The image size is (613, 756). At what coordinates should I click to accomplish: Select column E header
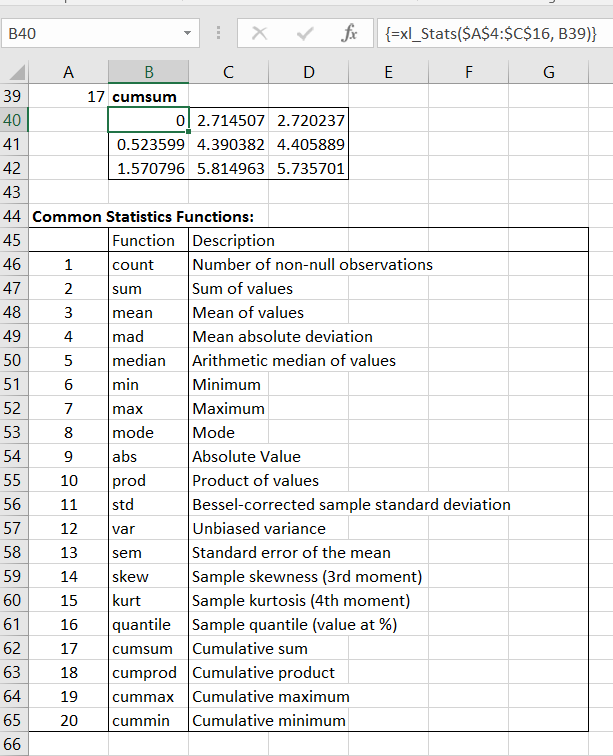tap(388, 72)
